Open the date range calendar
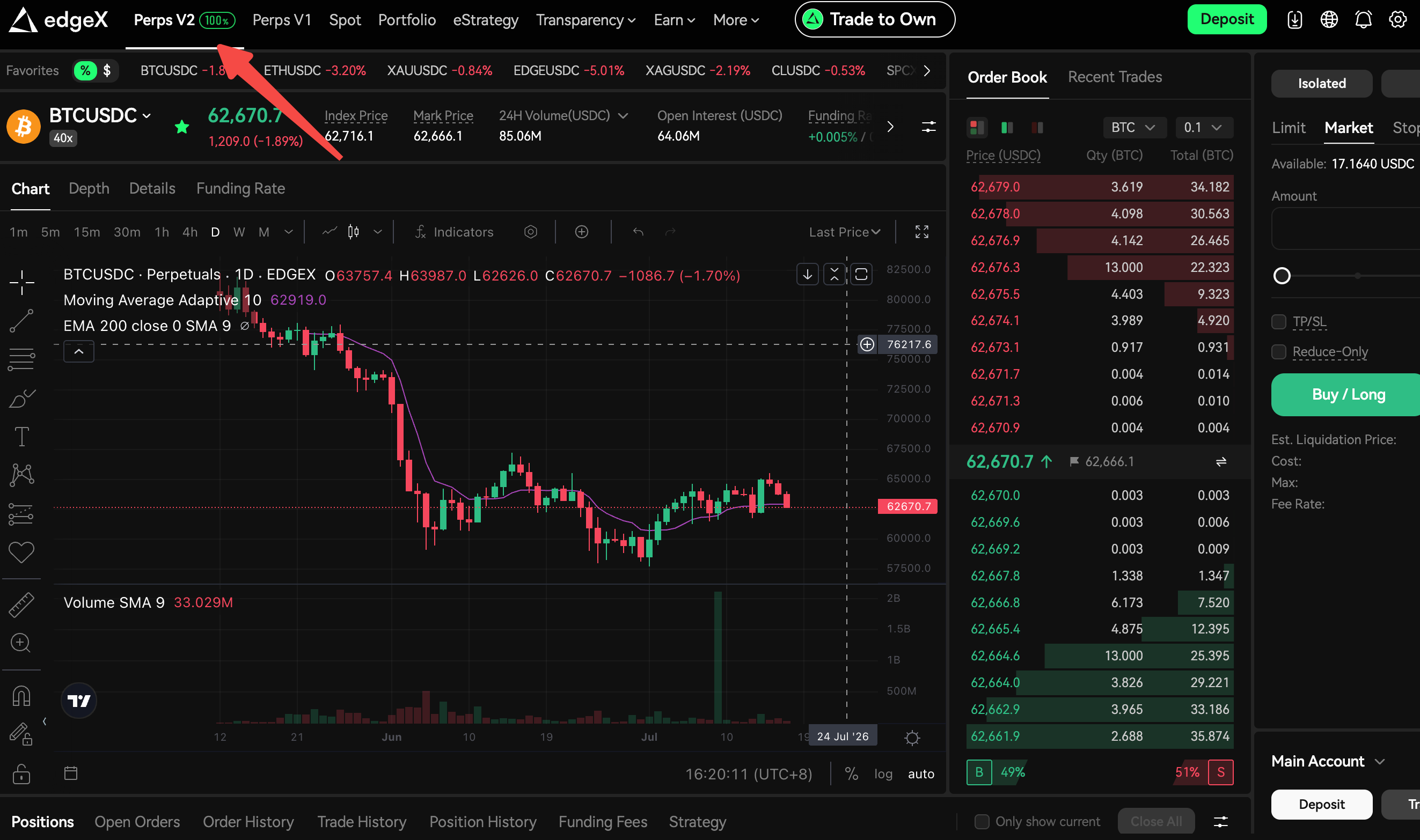The width and height of the screenshot is (1420, 840). [71, 772]
